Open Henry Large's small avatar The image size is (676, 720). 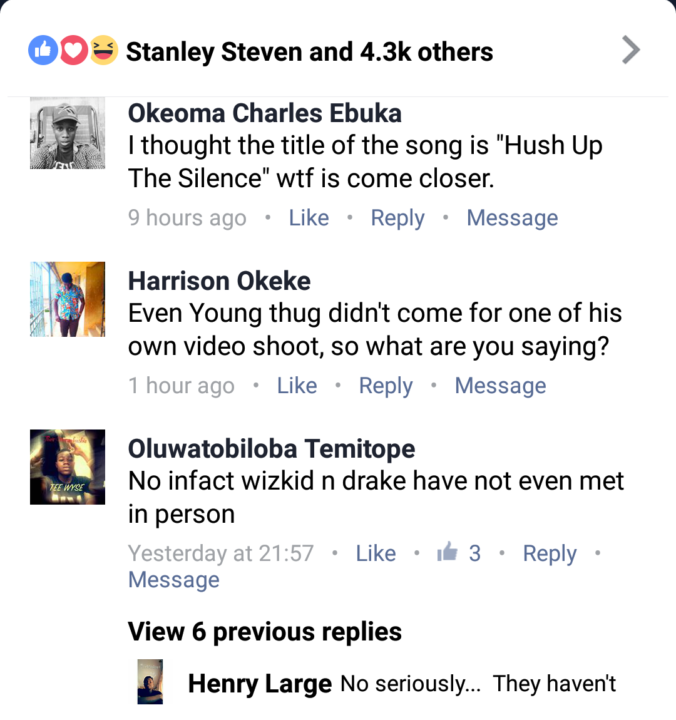click(150, 682)
